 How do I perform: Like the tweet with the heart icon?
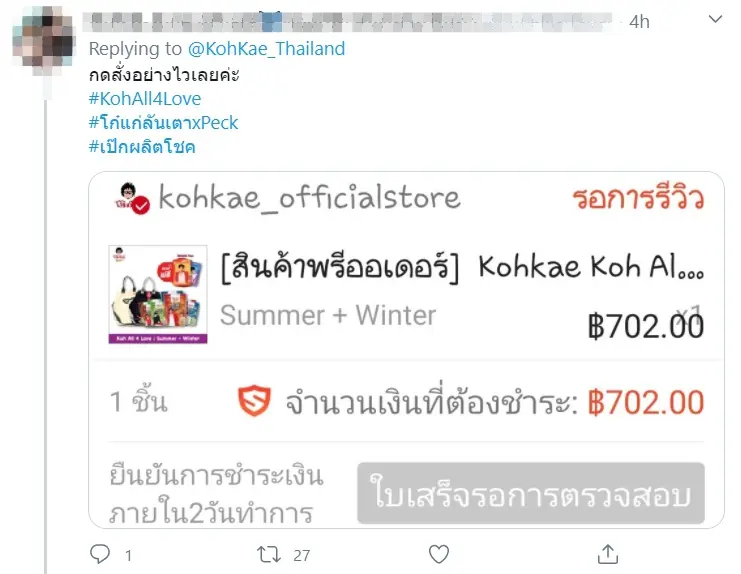coord(439,554)
